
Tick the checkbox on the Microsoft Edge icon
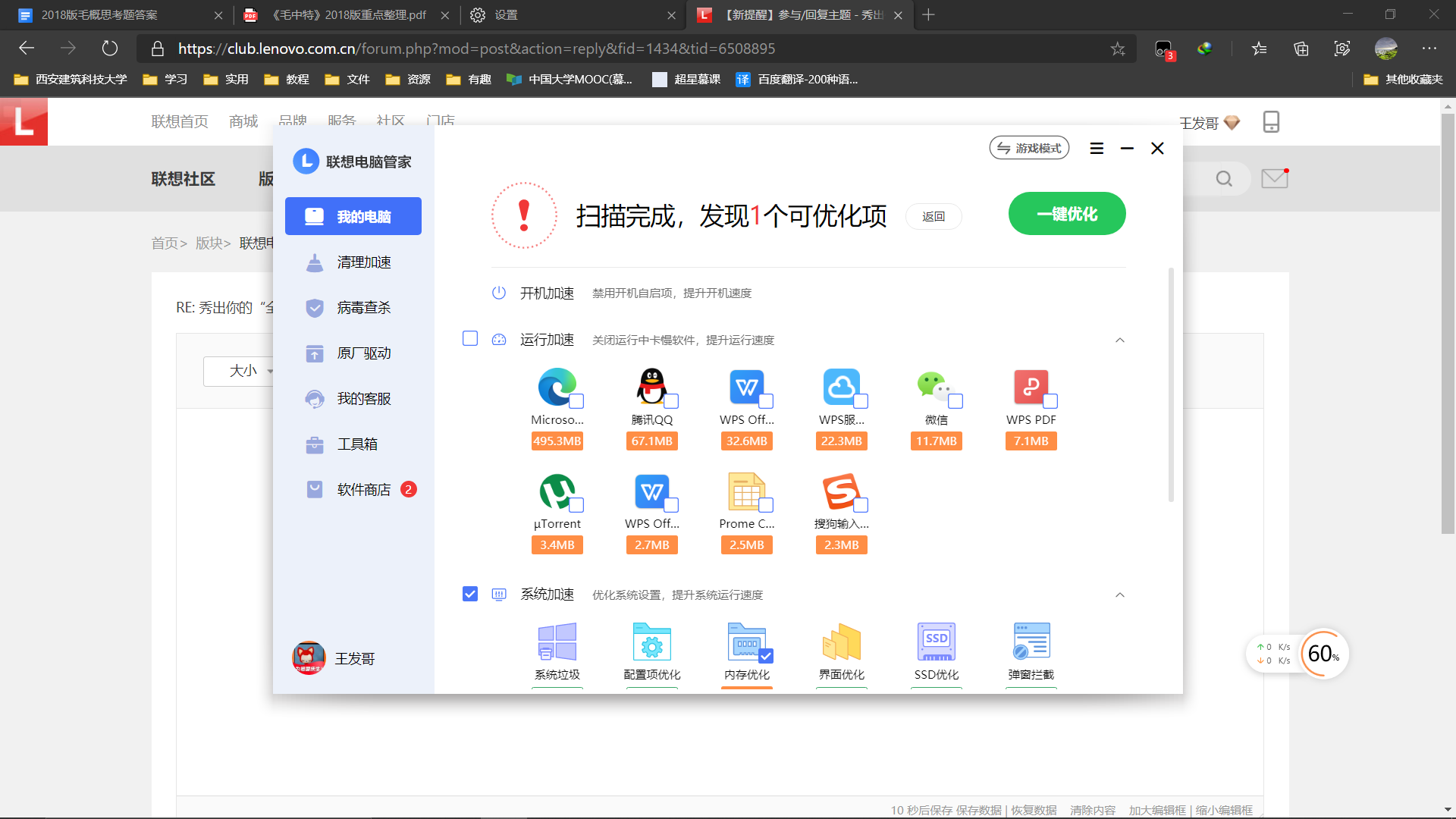(x=576, y=401)
